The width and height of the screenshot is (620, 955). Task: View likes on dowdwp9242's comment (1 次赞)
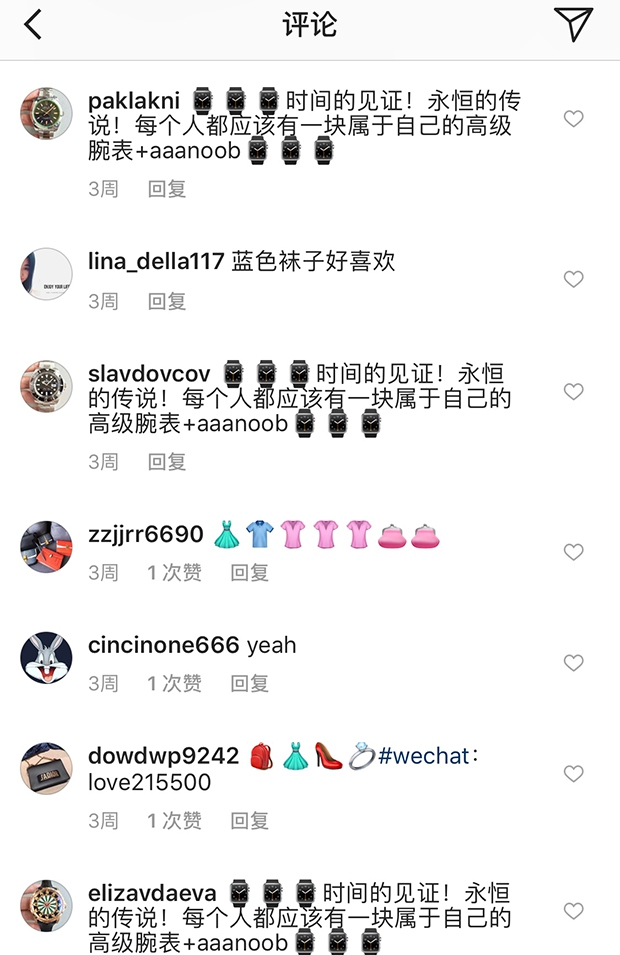click(x=174, y=821)
